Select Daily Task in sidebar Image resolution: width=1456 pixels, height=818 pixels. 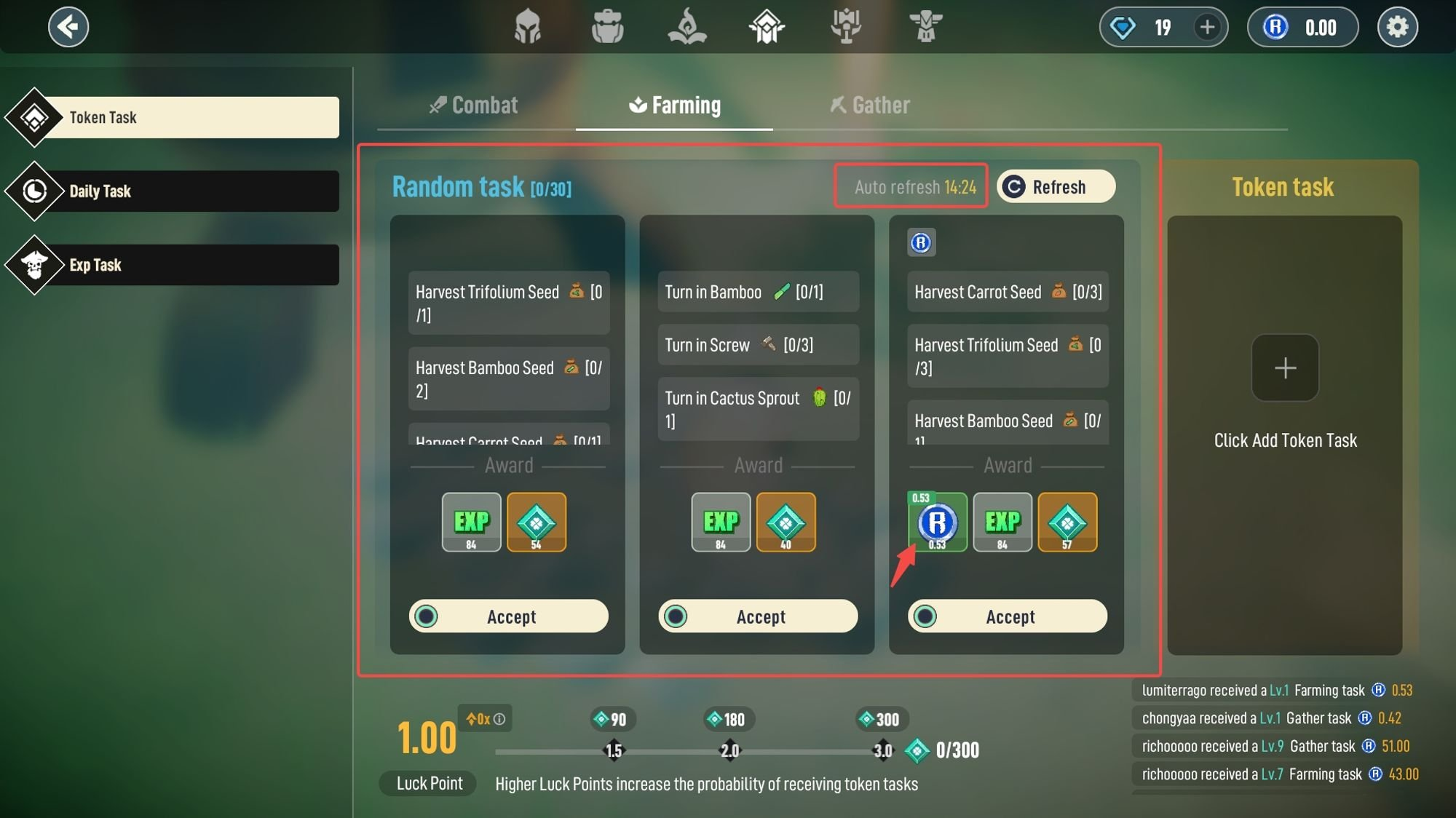point(173,191)
